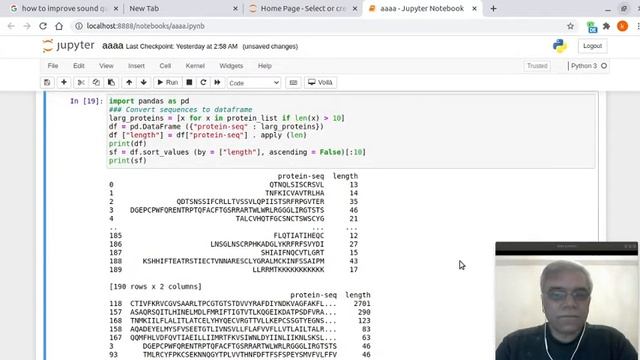Move selected cell up arrow
640x360 pixels.
[x=129, y=82]
